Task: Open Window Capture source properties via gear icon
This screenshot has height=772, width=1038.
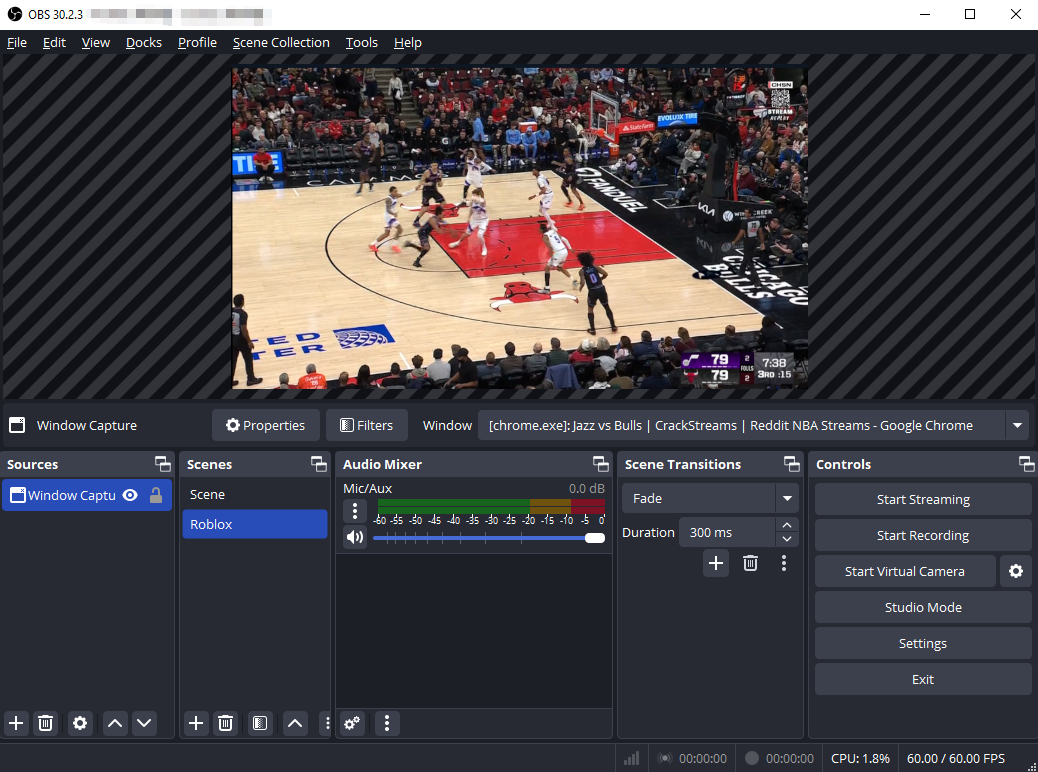Action: (x=80, y=723)
